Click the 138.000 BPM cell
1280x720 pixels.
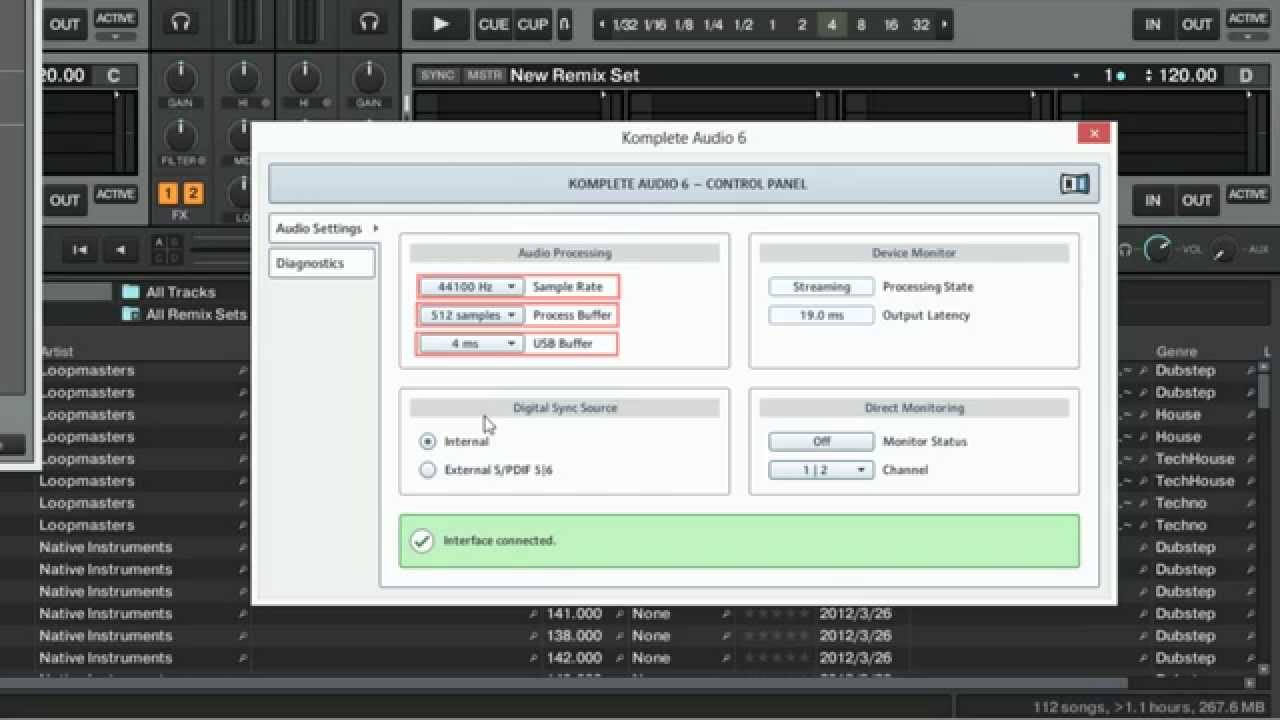[574, 635]
